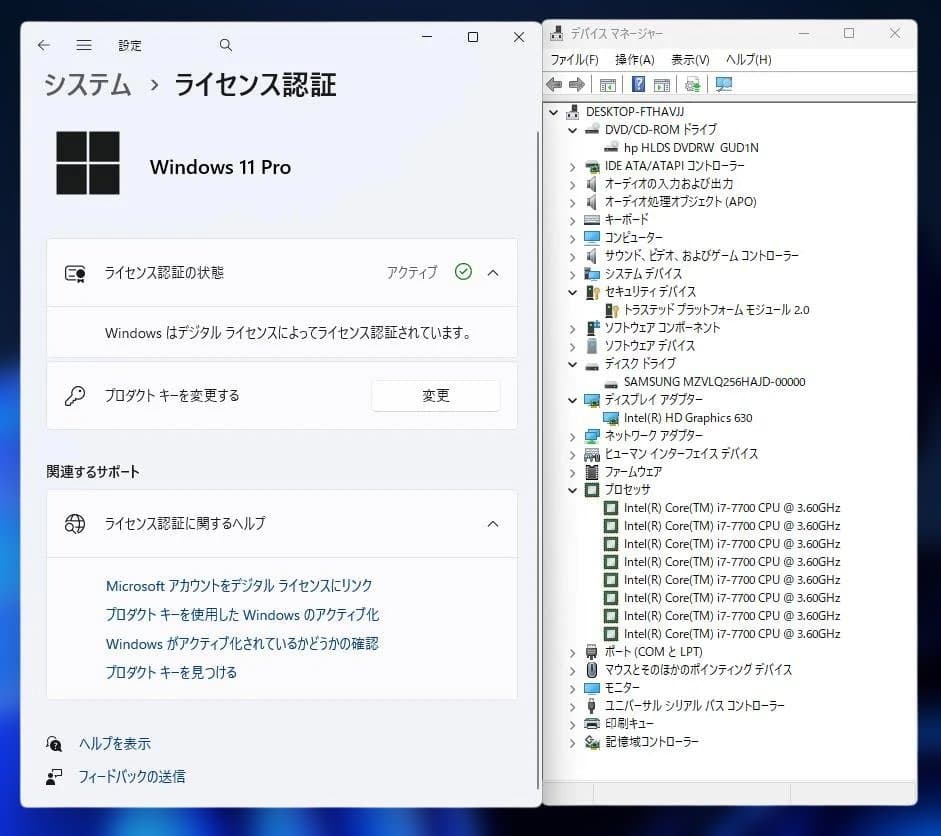Image resolution: width=941 pixels, height=836 pixels.
Task: Click the Properties toolbar icon in Device Manager
Action: coord(661,84)
